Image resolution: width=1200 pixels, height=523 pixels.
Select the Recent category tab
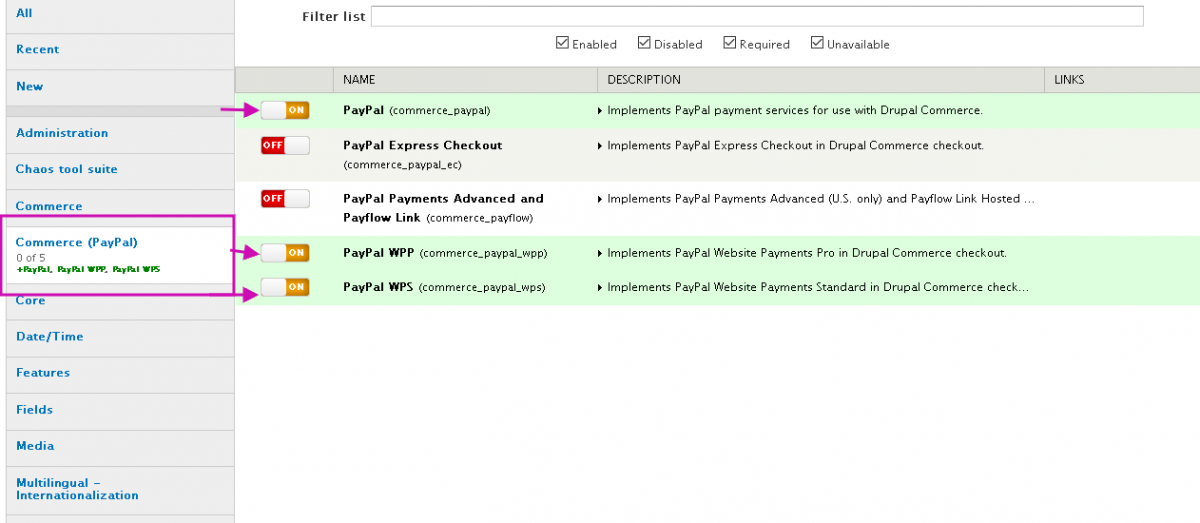click(120, 49)
